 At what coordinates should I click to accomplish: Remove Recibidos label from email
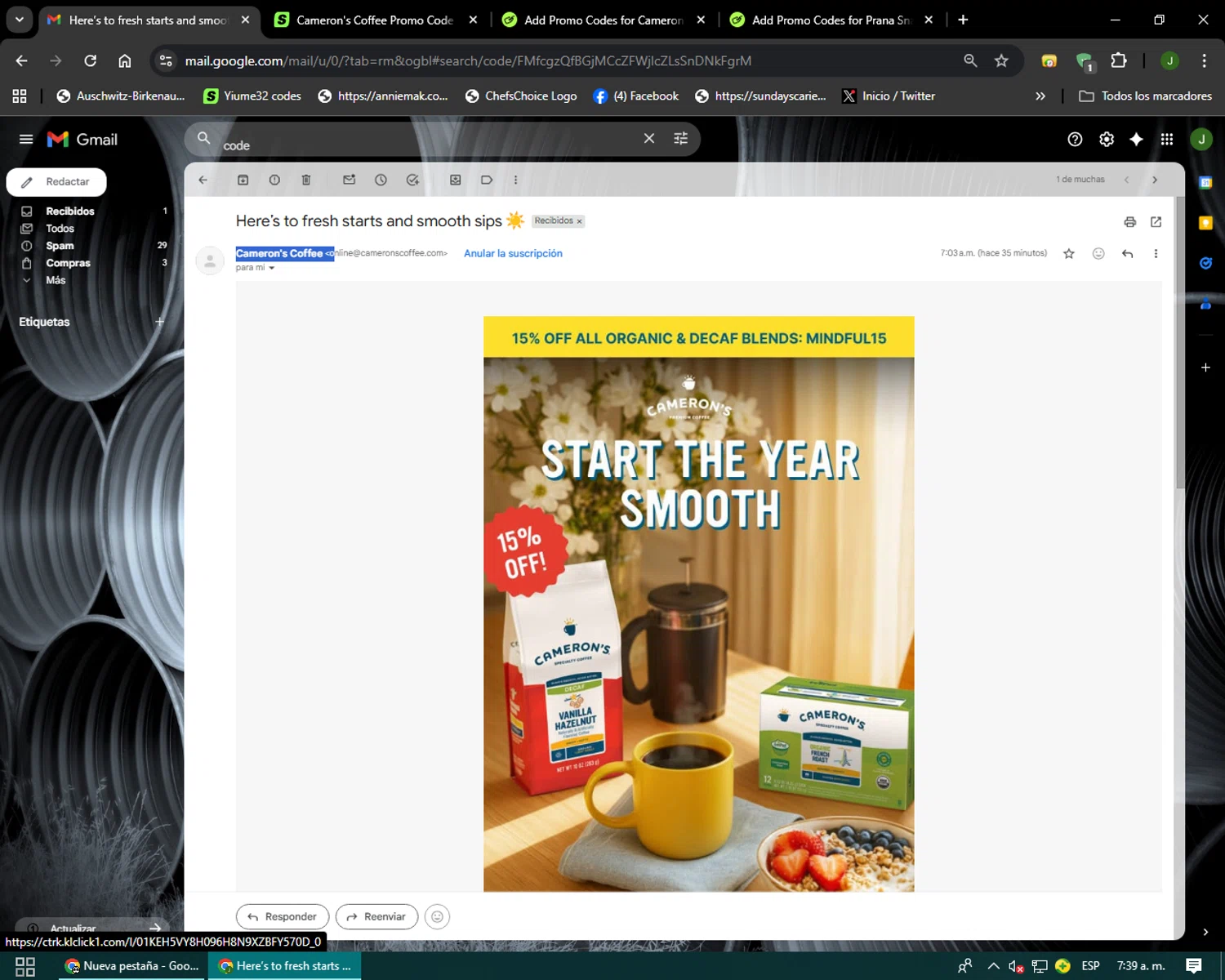(580, 221)
